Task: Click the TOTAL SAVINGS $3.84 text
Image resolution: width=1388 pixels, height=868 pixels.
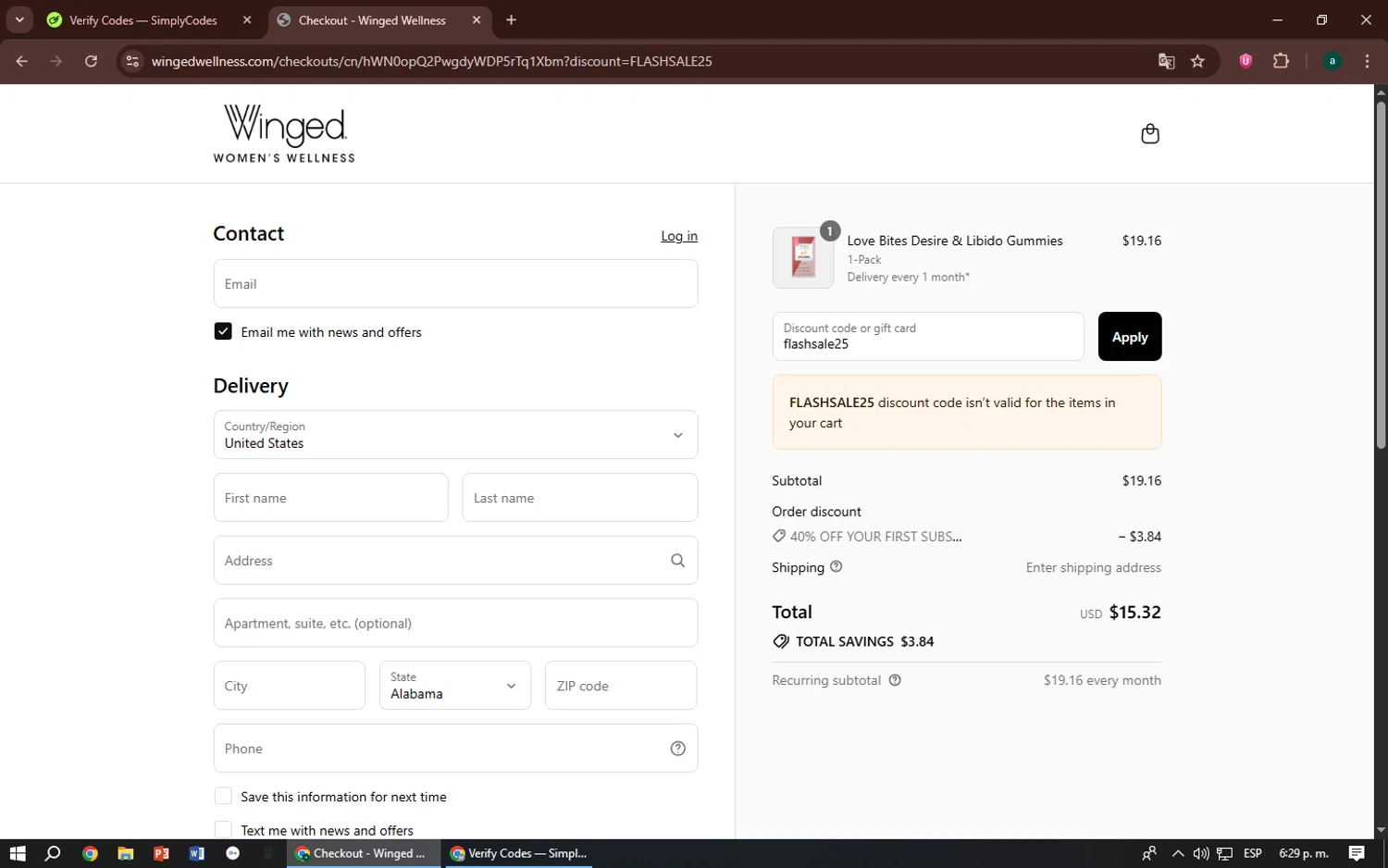Action: tap(864, 641)
